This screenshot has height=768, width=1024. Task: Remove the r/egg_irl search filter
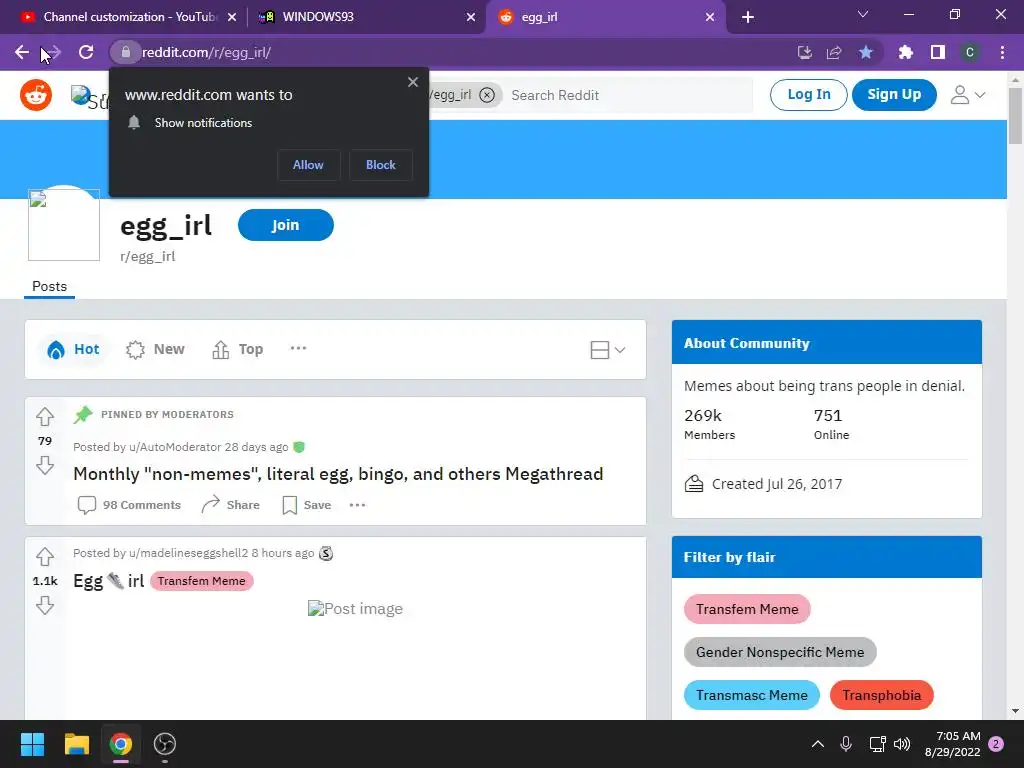coord(487,95)
